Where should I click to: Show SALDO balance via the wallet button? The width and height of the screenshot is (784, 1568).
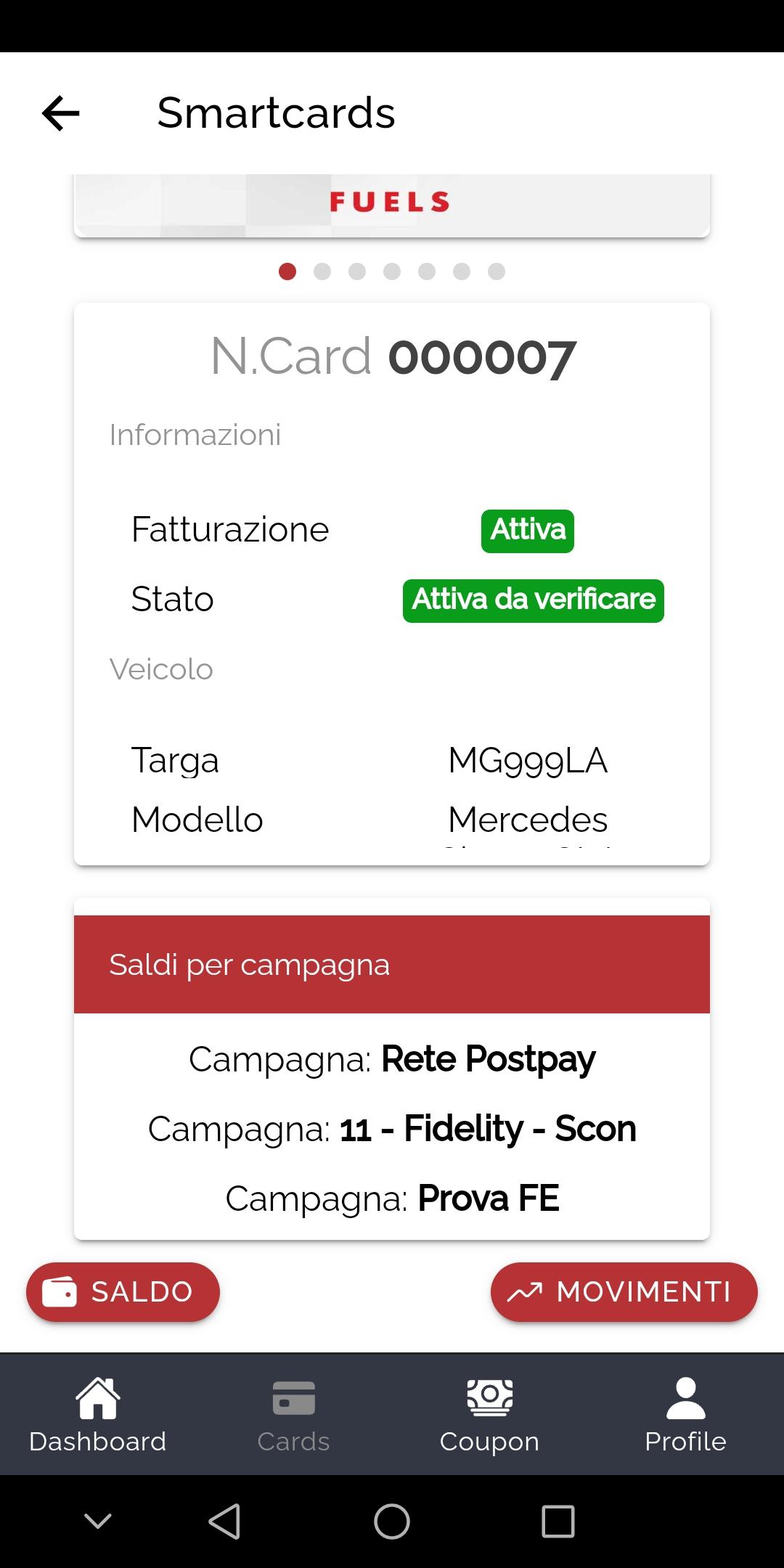coord(123,1291)
